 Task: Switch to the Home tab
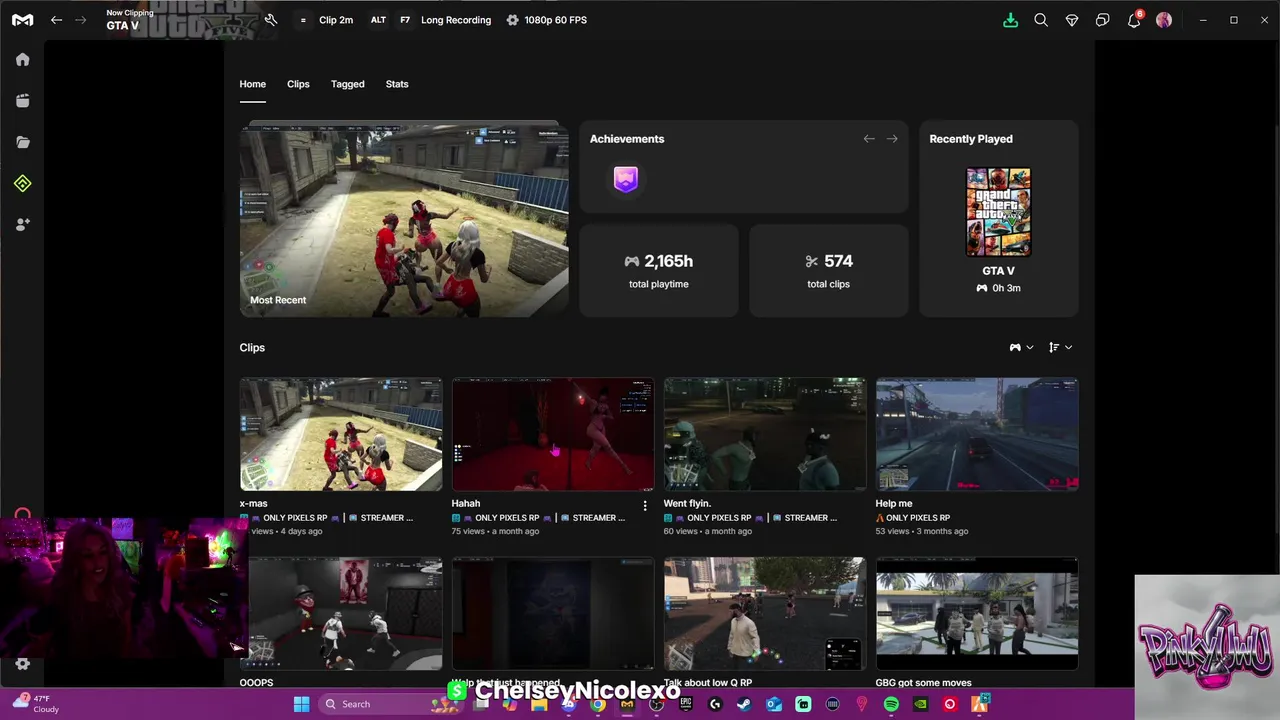[252, 84]
